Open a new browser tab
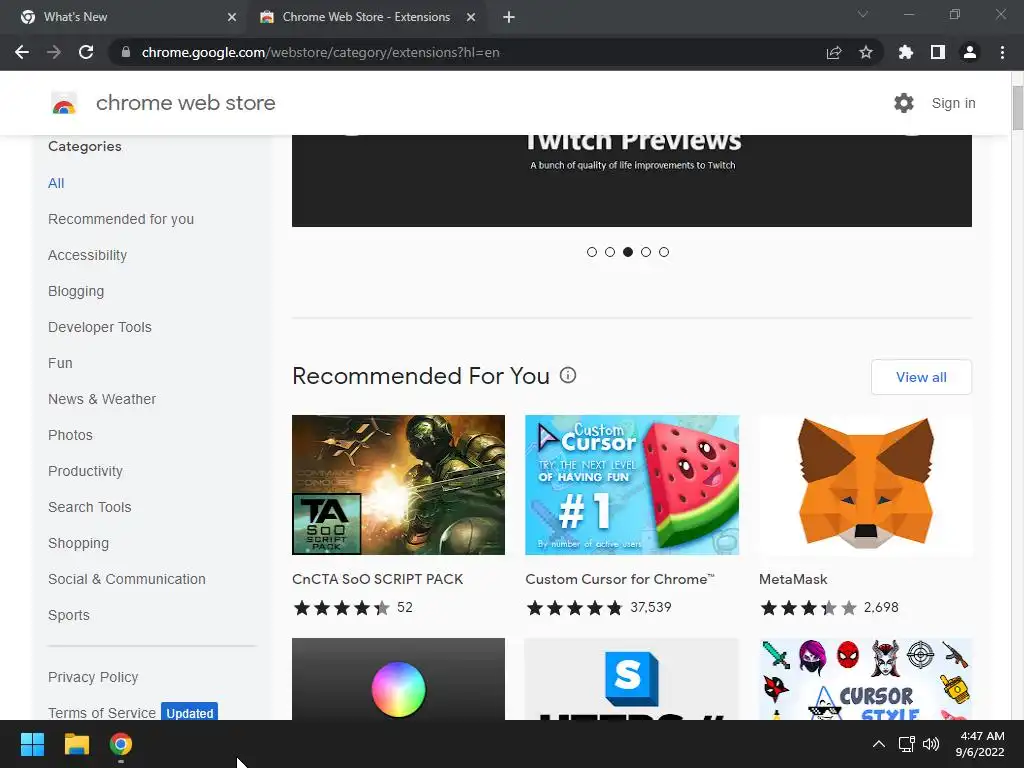Viewport: 1024px width, 768px height. point(509,17)
